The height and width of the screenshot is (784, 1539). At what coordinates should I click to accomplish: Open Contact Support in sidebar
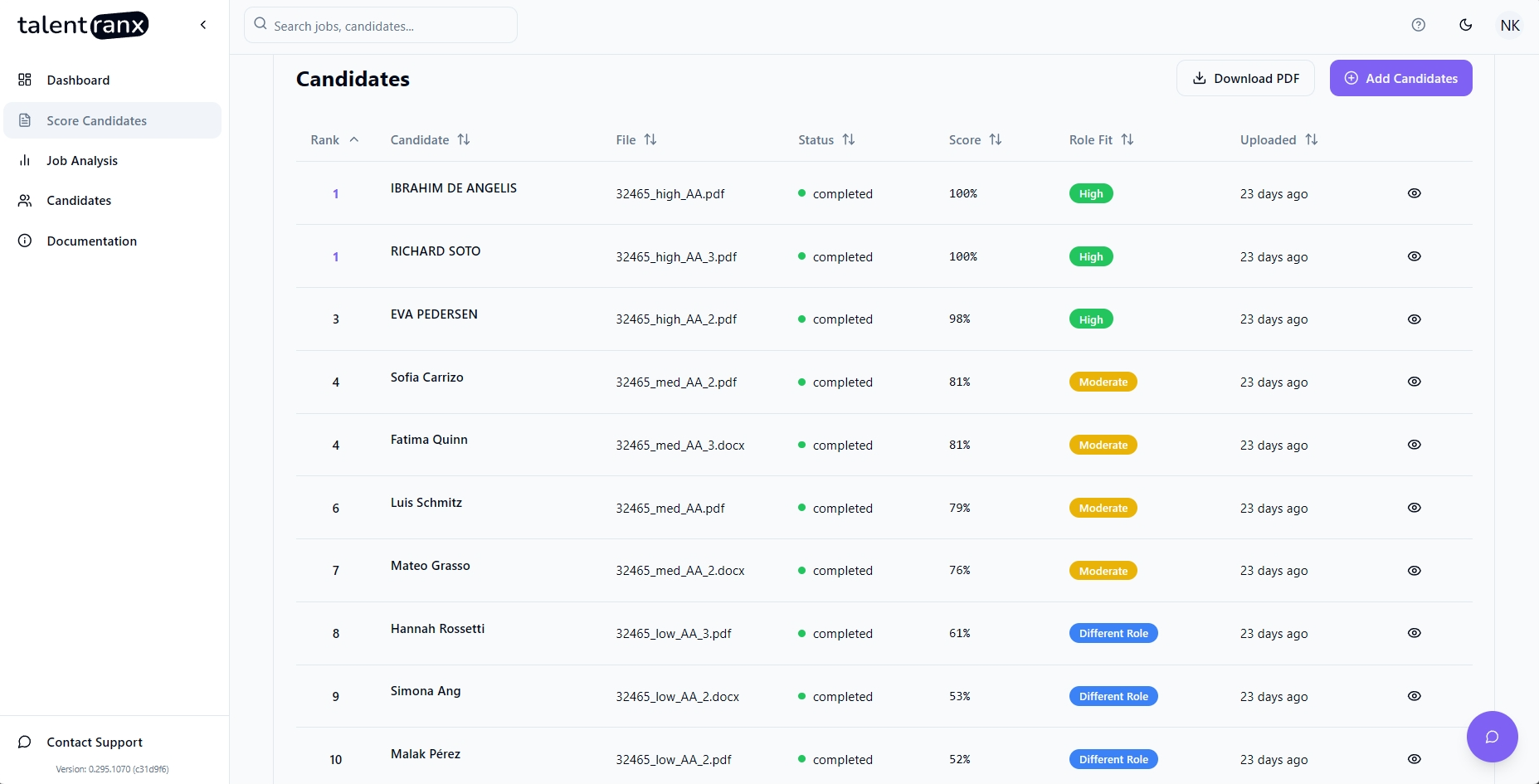click(95, 743)
